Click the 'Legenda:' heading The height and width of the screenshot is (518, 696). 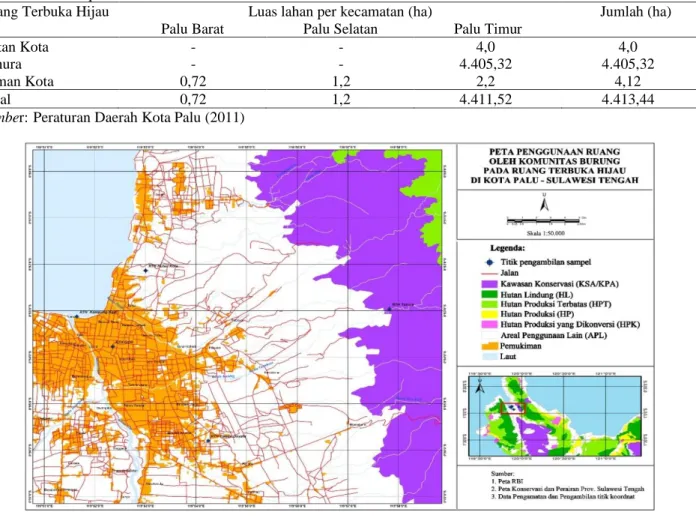point(507,248)
